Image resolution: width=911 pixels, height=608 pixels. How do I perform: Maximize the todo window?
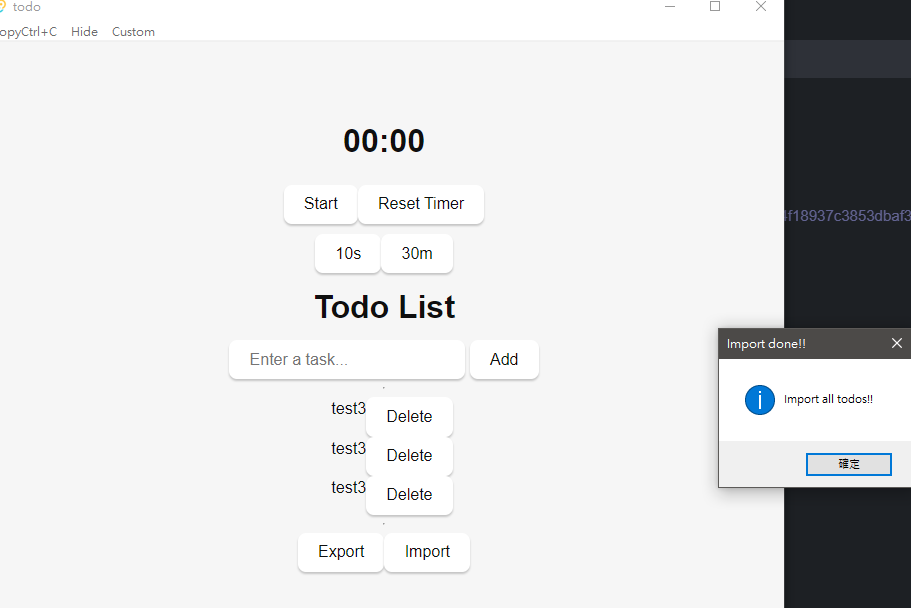[715, 6]
